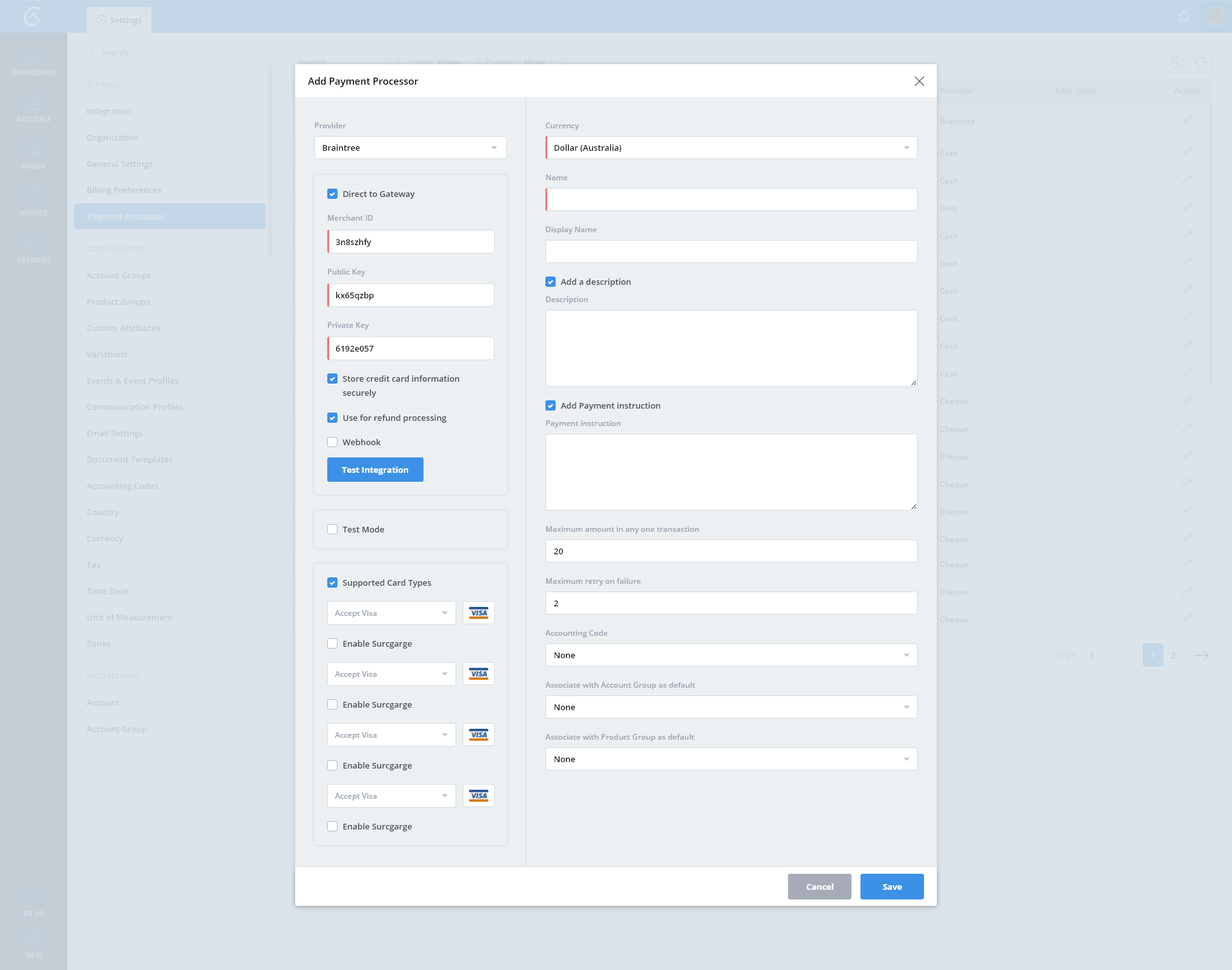Click the Test Integration button
This screenshot has width=1232, height=970.
click(375, 470)
